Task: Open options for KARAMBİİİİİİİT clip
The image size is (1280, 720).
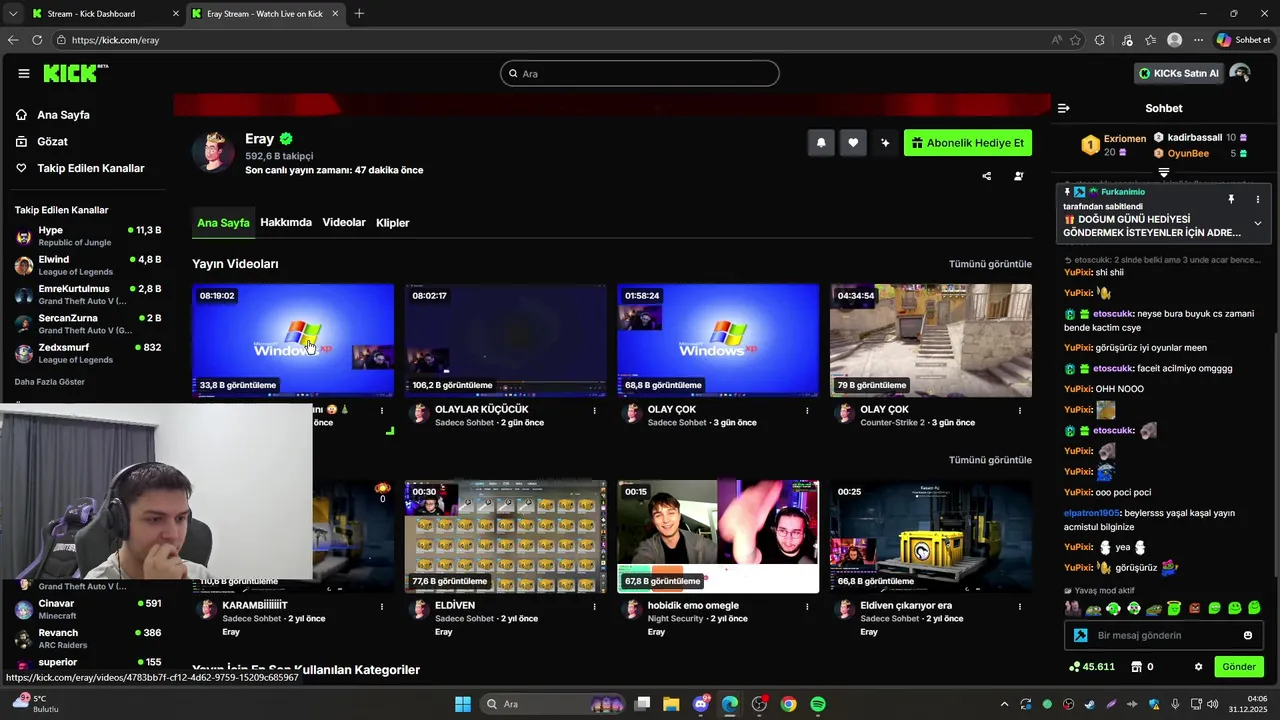Action: pos(382,606)
